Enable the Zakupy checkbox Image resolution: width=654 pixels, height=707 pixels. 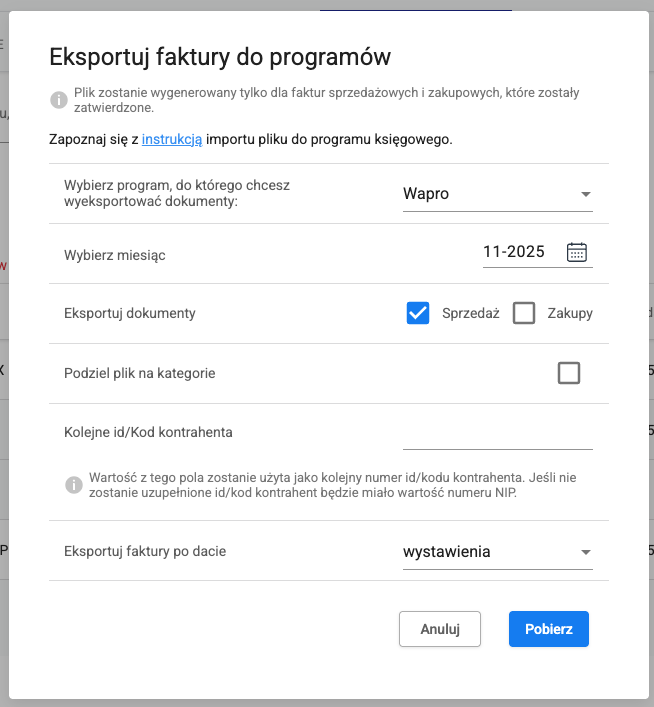[x=524, y=313]
